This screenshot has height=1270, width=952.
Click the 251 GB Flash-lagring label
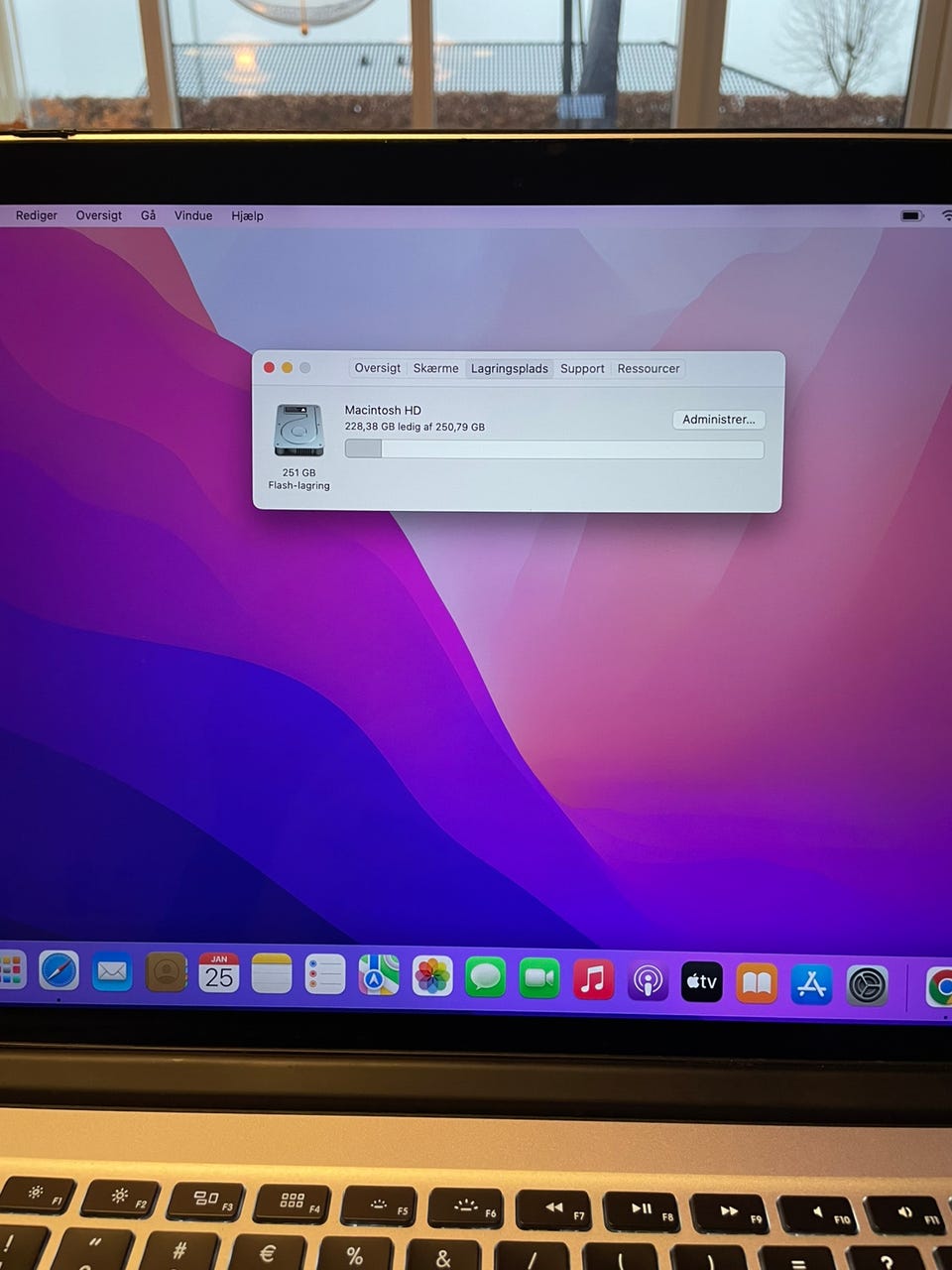[x=298, y=479]
